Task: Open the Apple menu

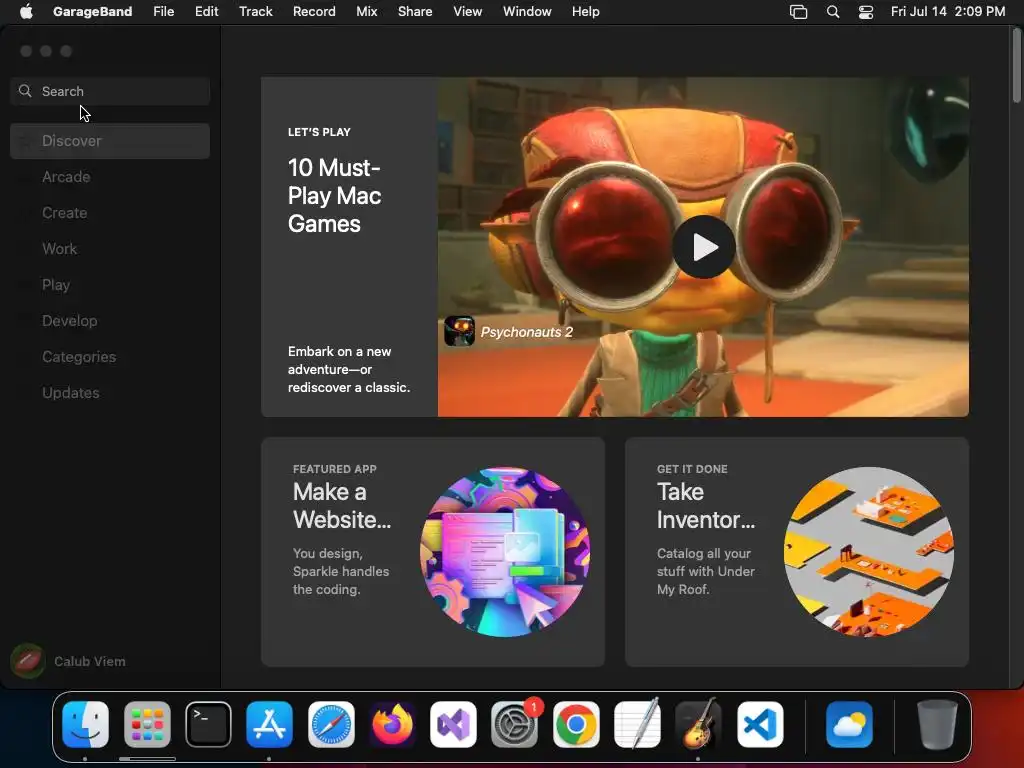Action: point(26,11)
